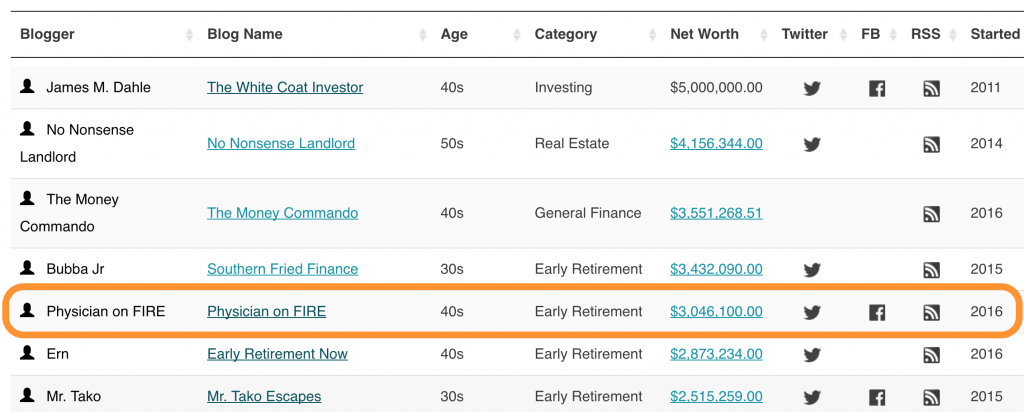The width and height of the screenshot is (1024, 412).
Task: Sort the table by Net Worth header
Action: pos(704,34)
